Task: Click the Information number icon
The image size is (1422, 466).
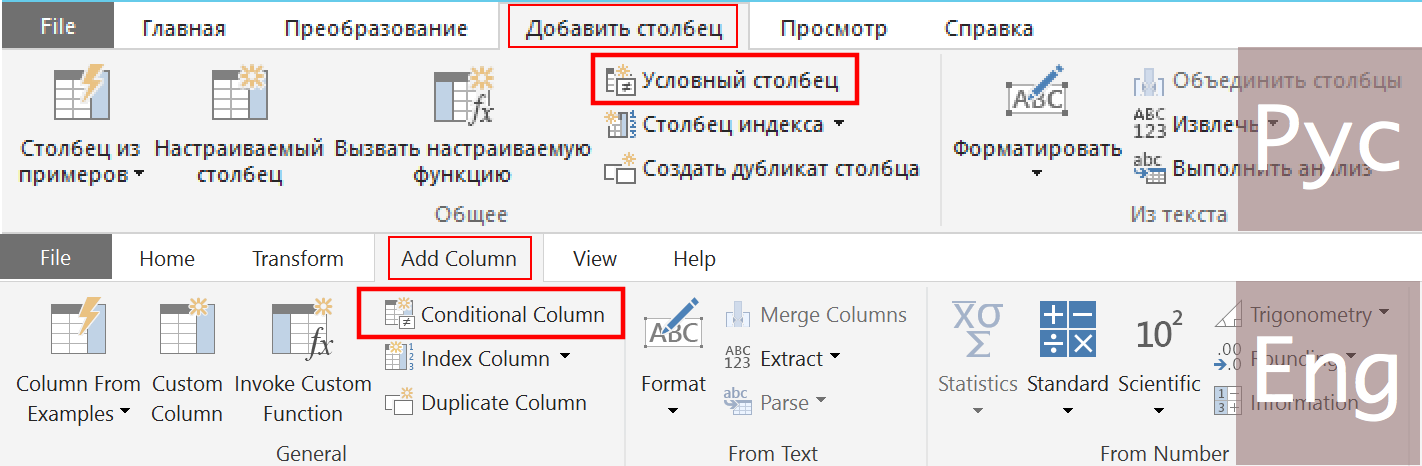Action: (1228, 403)
